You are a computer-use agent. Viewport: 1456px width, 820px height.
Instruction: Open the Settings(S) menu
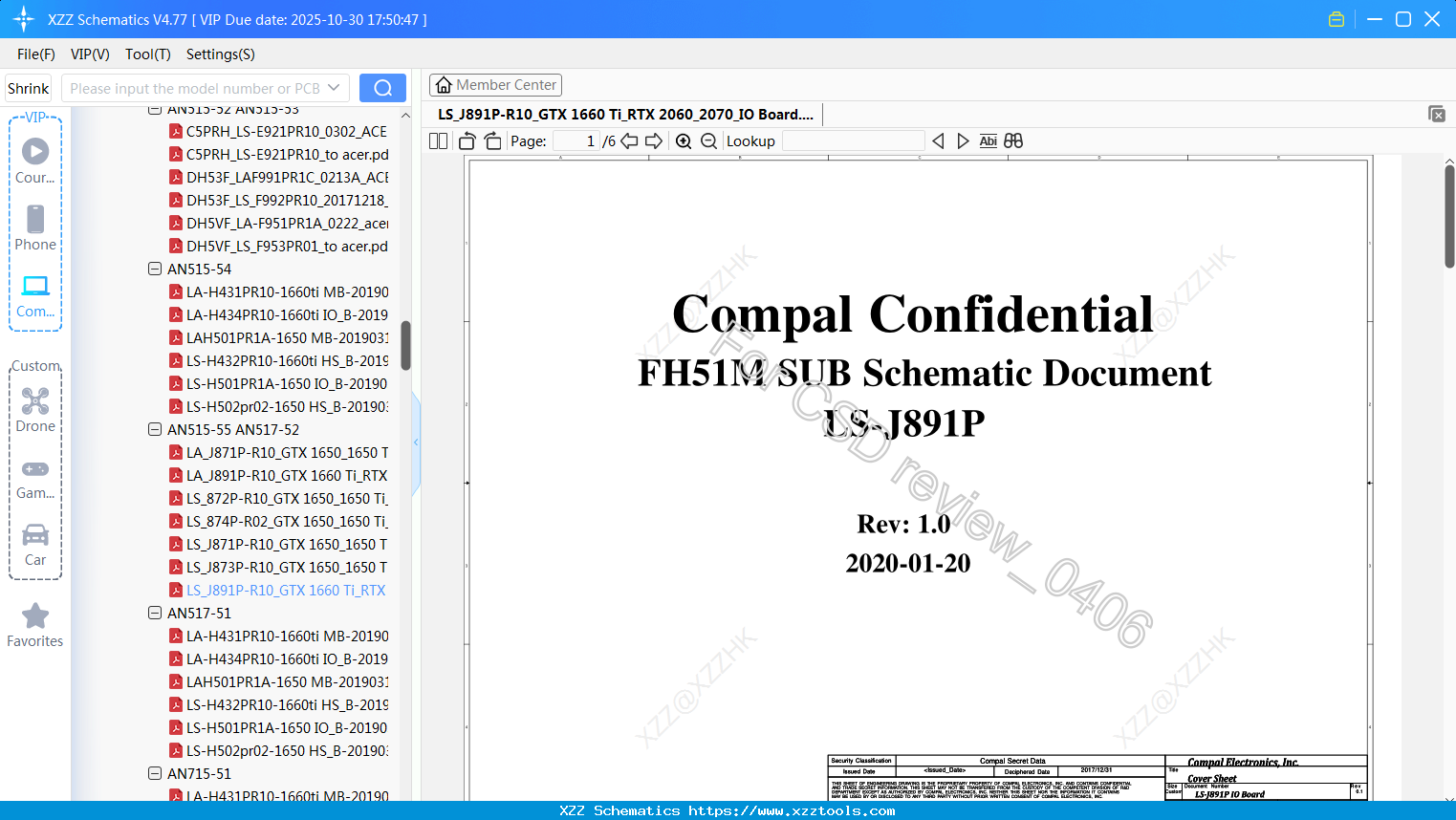221,54
